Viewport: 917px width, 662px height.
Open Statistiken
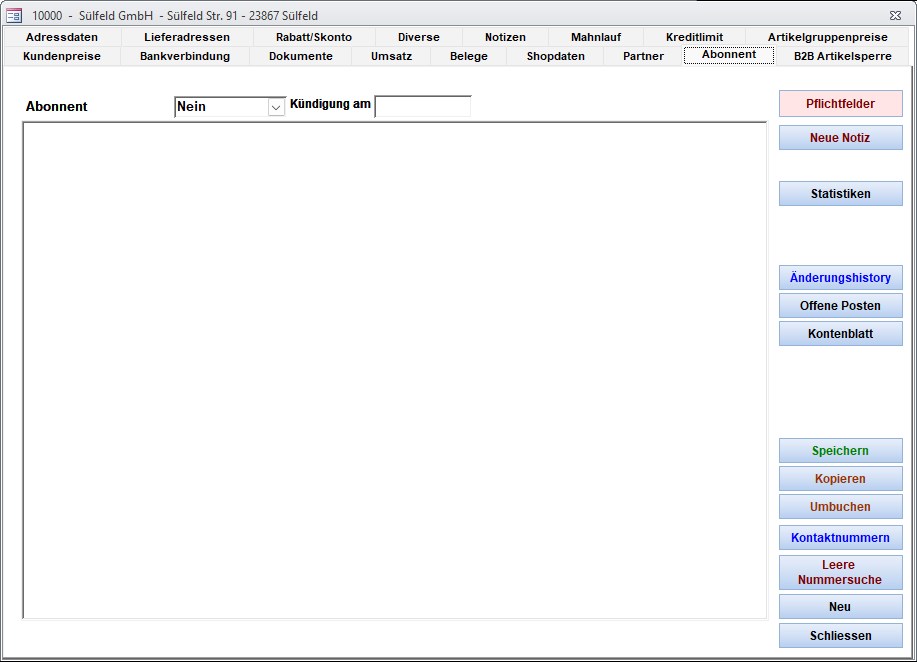(x=840, y=194)
